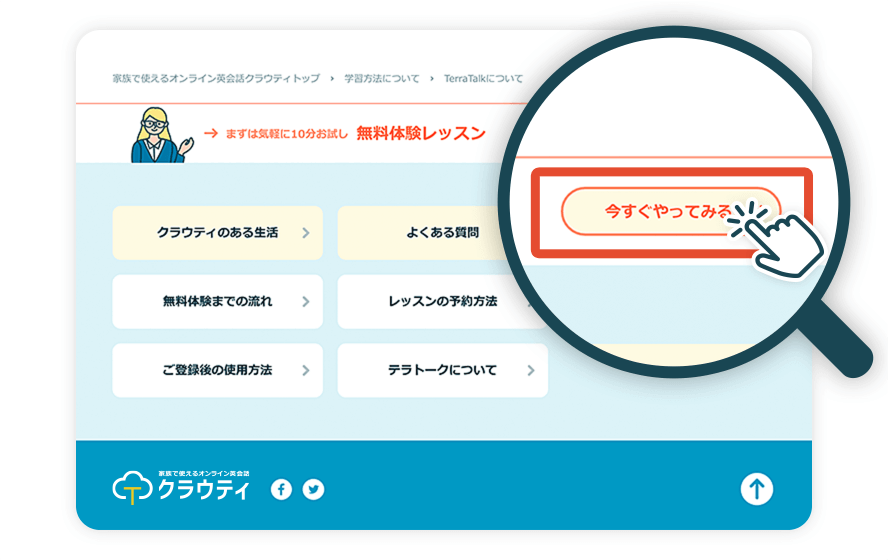The height and width of the screenshot is (560, 888).
Task: Click the chevron on レッスンの予約方法
Action: click(x=531, y=302)
